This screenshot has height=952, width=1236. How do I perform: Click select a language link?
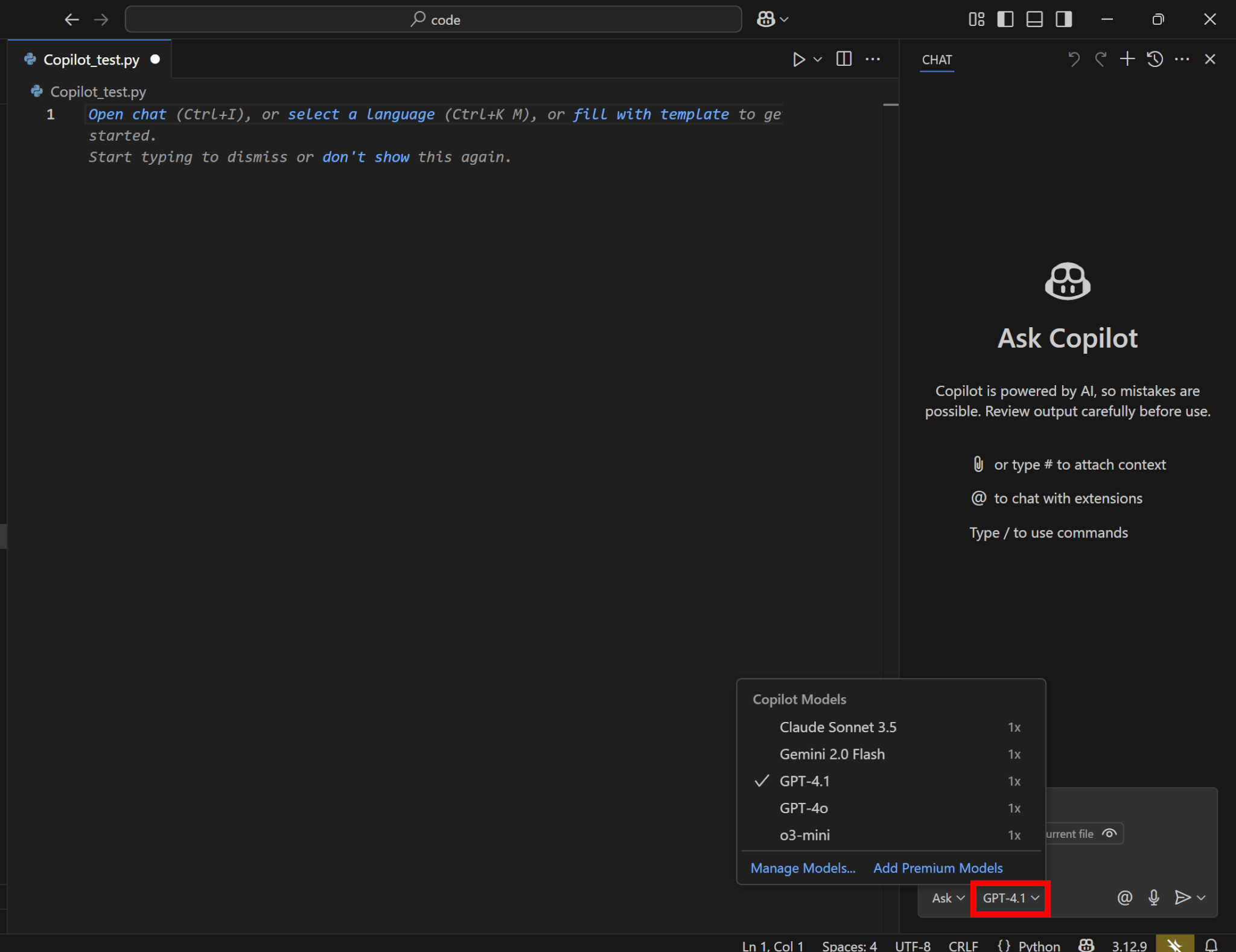coord(361,114)
